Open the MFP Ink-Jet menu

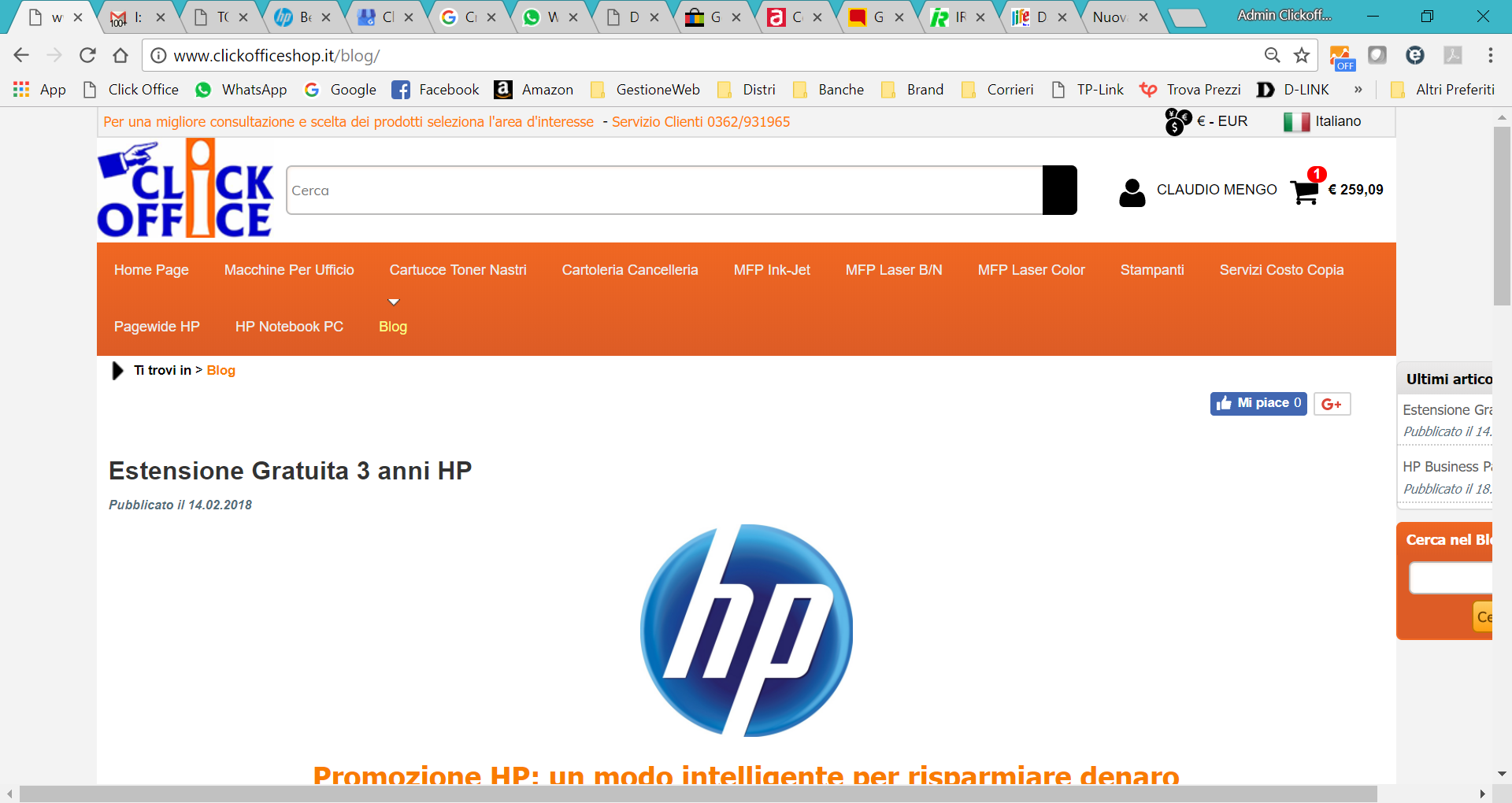[772, 270]
